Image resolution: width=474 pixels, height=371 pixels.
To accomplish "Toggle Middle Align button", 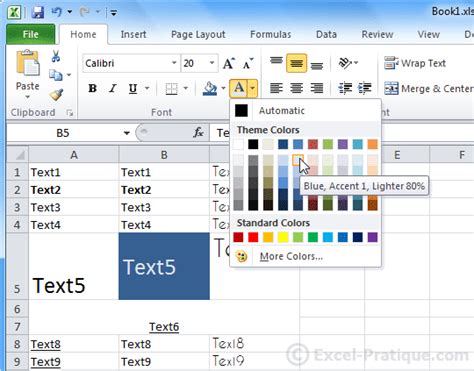I will (296, 62).
